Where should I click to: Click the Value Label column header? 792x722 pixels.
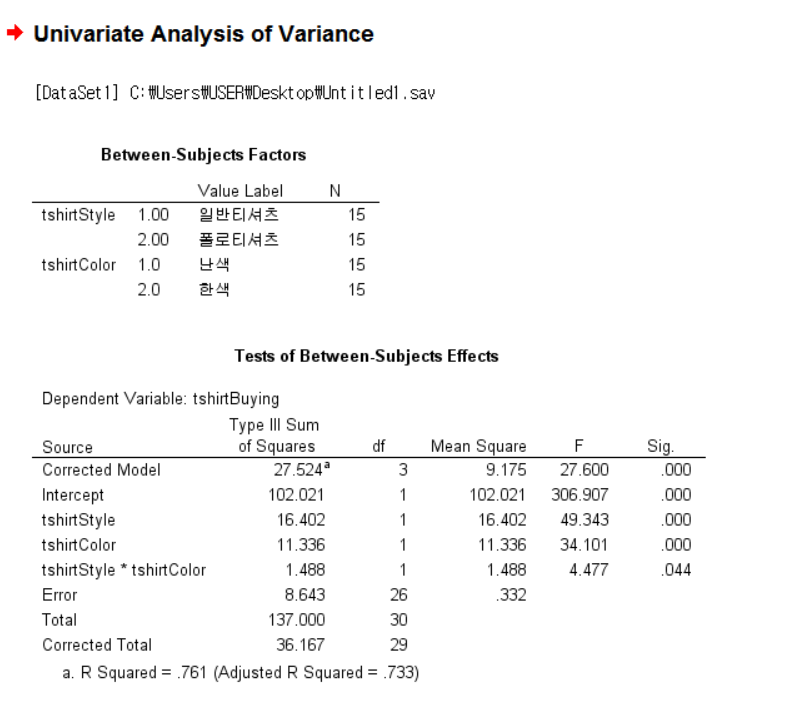[x=240, y=191]
